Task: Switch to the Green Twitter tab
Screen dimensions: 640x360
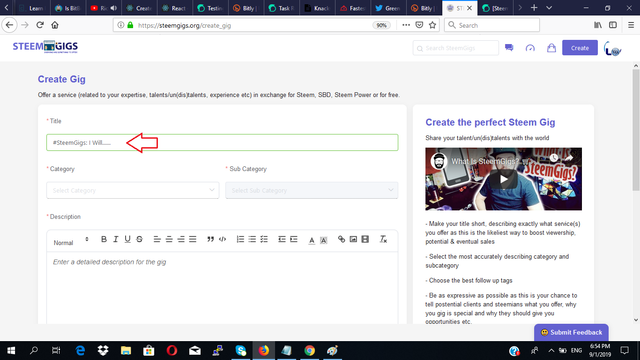Action: click(388, 8)
